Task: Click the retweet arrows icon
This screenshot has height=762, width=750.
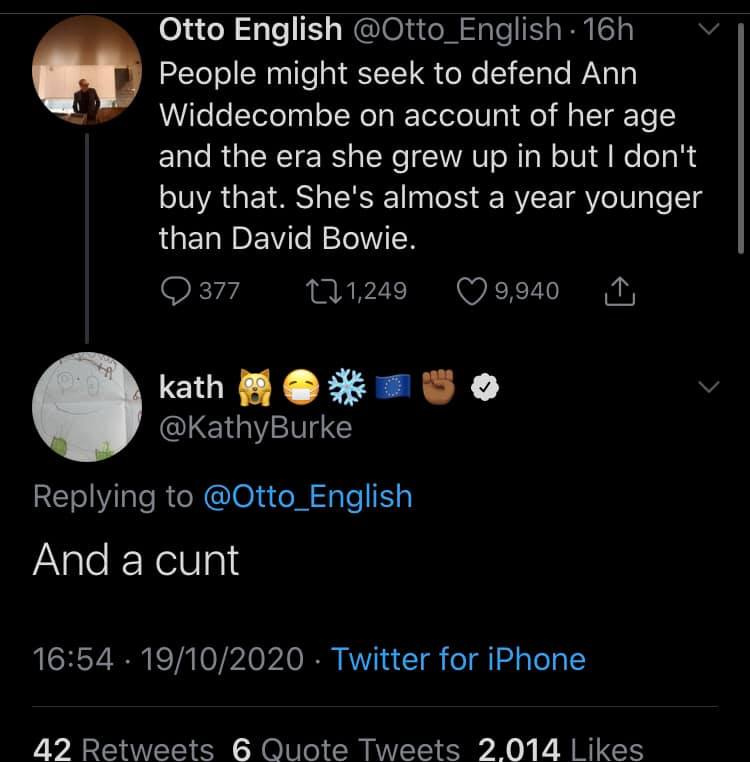Action: [x=323, y=291]
